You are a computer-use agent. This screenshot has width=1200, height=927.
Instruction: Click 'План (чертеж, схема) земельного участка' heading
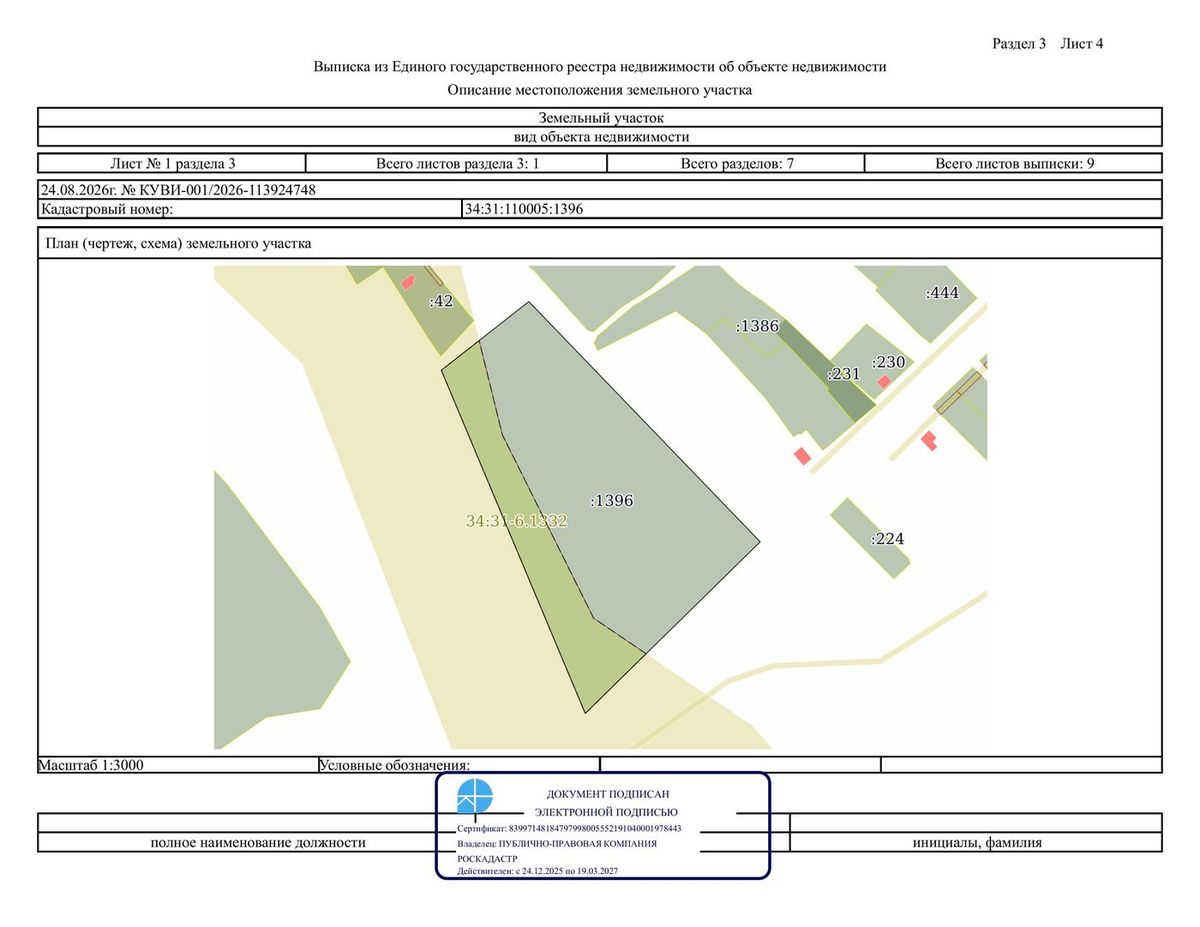tap(176, 243)
